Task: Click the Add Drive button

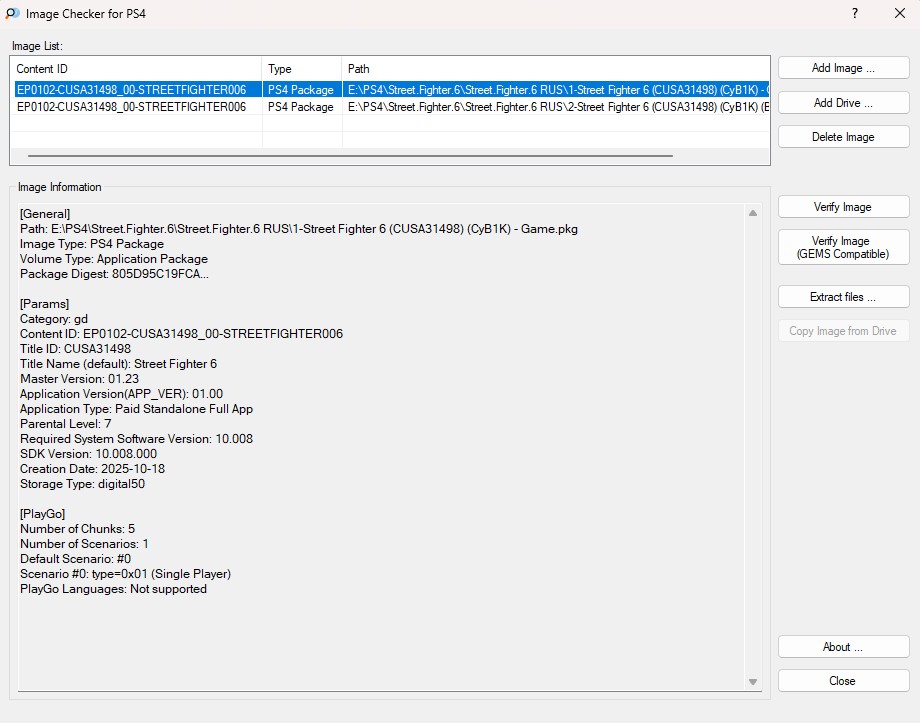Action: [843, 103]
